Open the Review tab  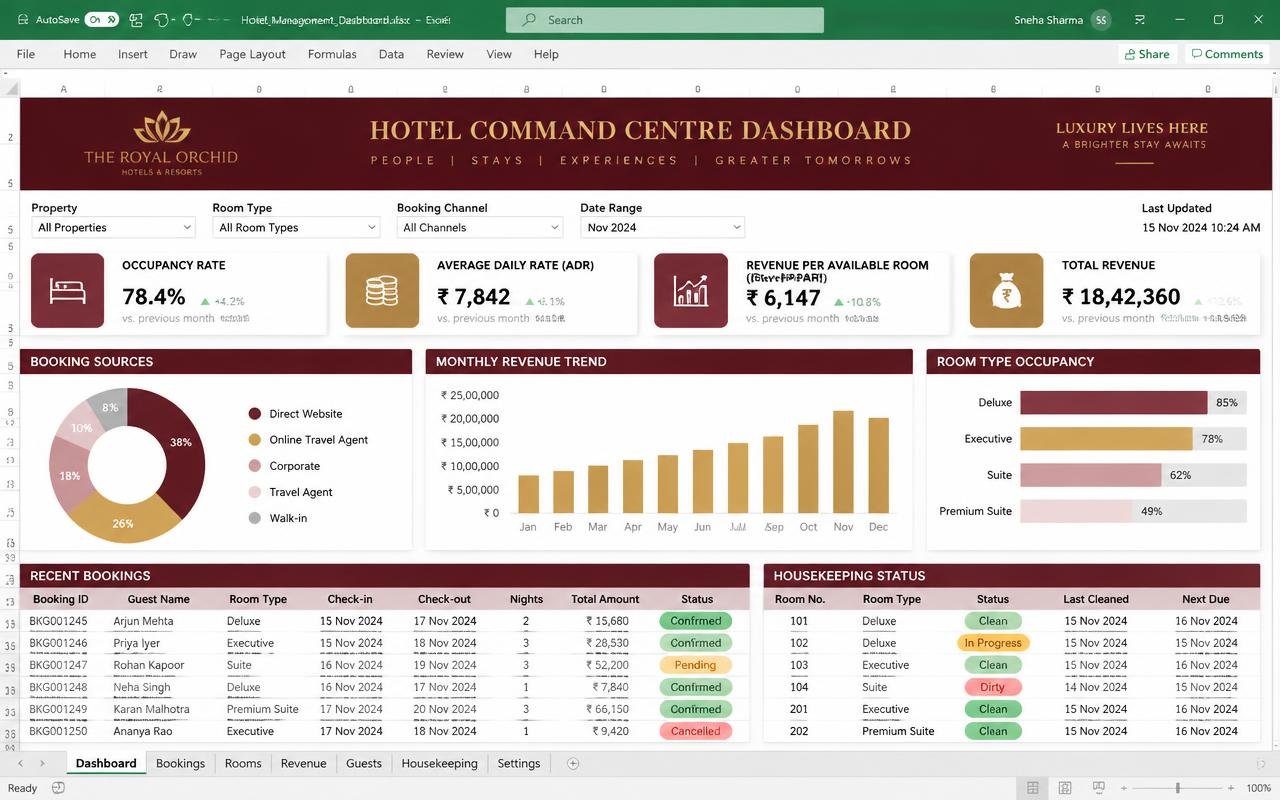pos(445,54)
